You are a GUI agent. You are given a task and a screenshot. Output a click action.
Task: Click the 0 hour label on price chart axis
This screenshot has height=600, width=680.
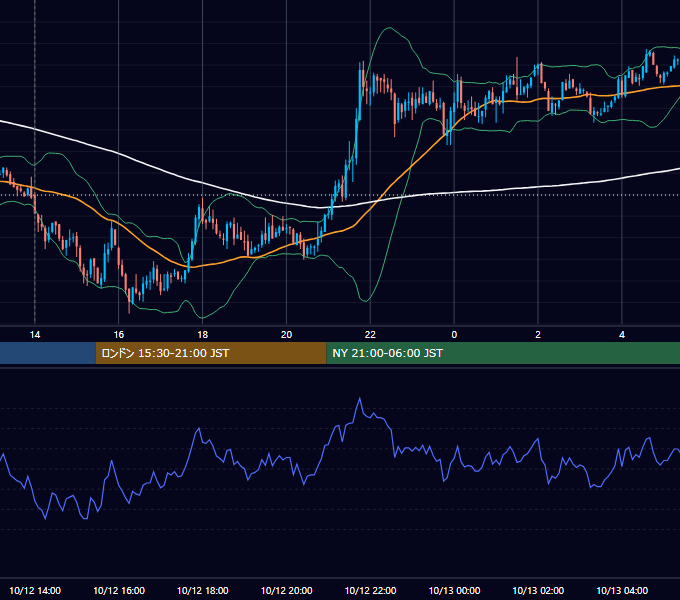pos(454,335)
